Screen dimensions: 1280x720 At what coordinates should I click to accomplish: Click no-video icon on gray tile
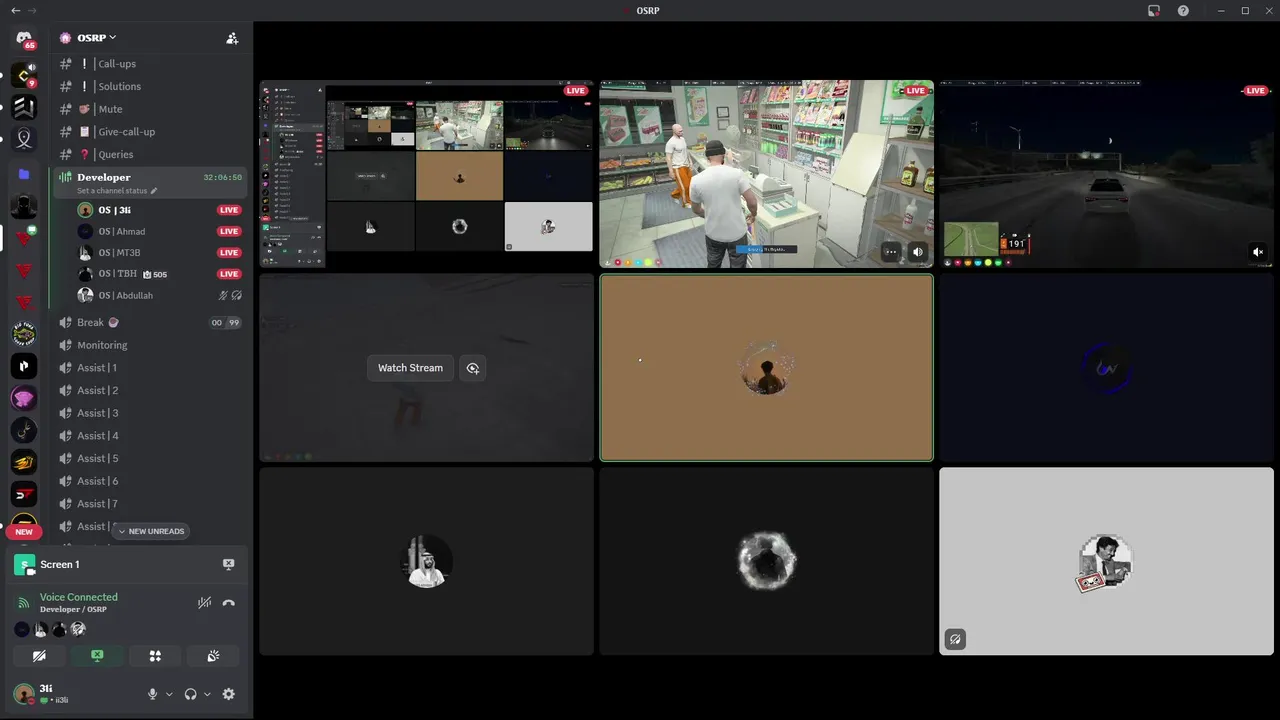pos(955,639)
